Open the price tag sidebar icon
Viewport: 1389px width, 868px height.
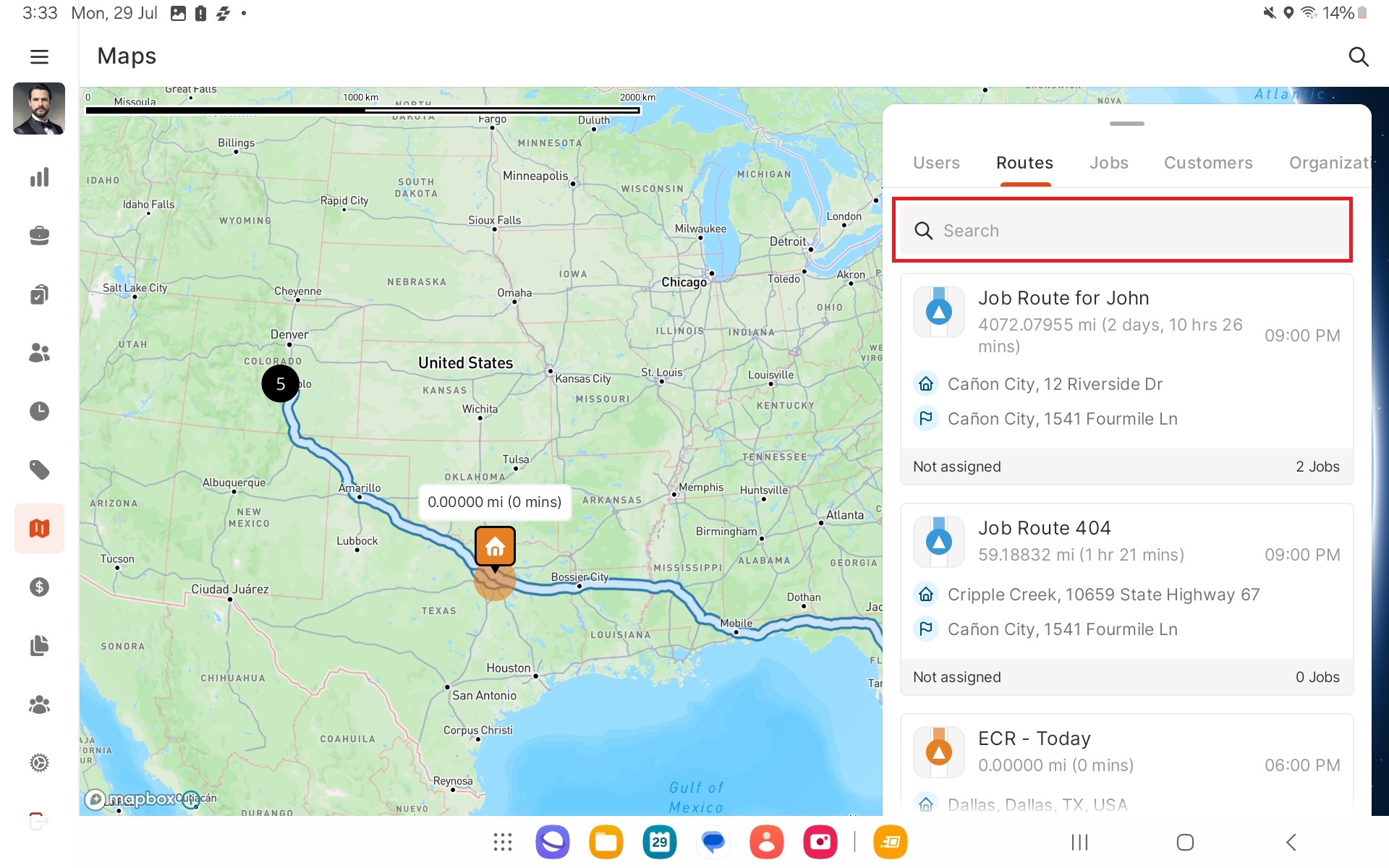tap(39, 470)
